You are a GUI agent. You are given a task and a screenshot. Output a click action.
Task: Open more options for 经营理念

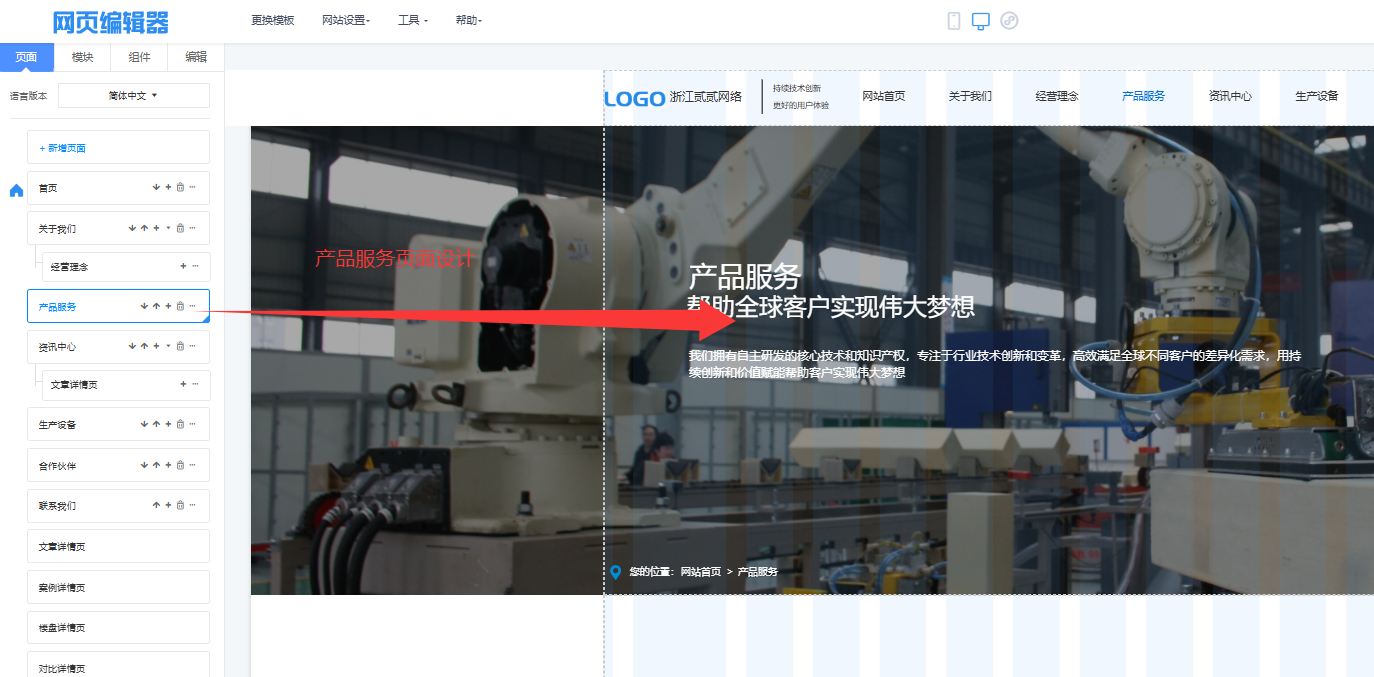click(x=195, y=266)
